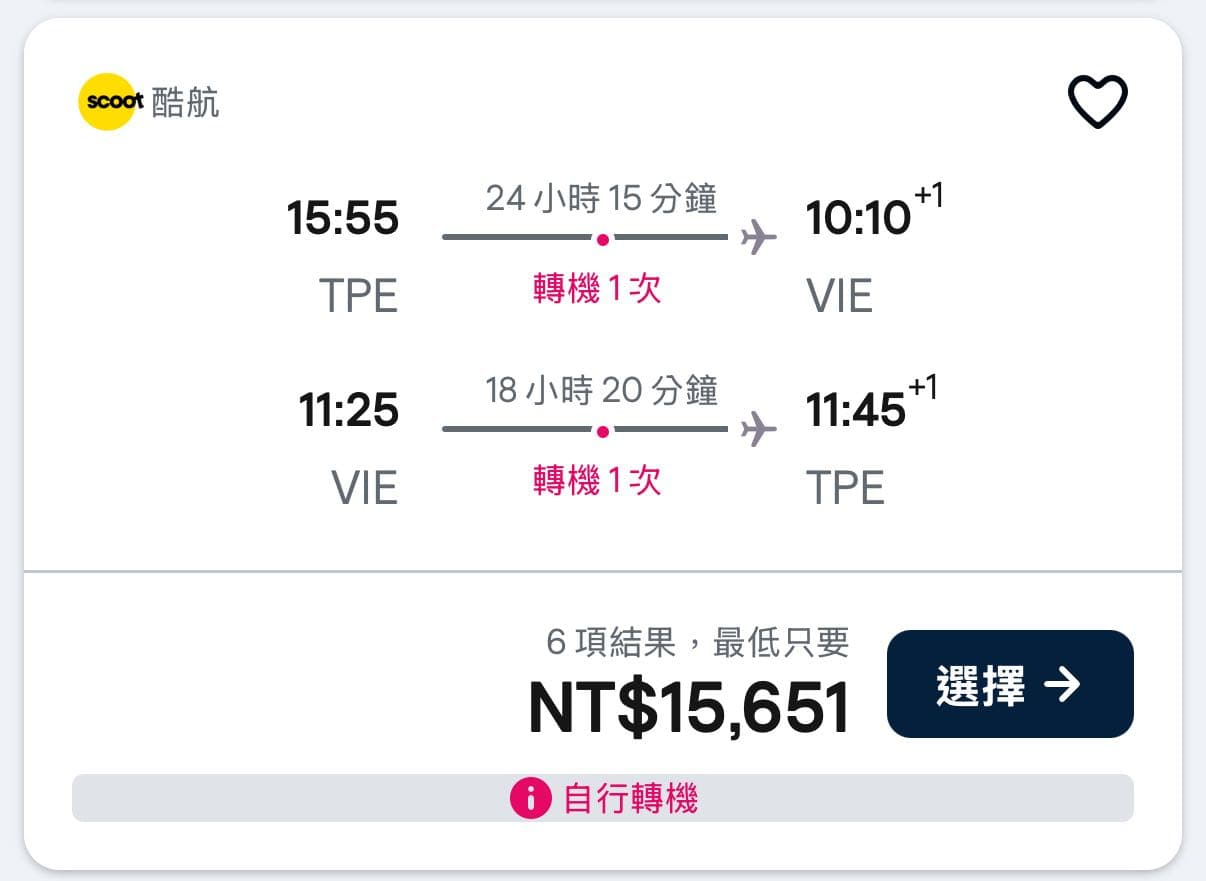Click outbound arrival time 10:10
The image size is (1206, 881).
[859, 218]
